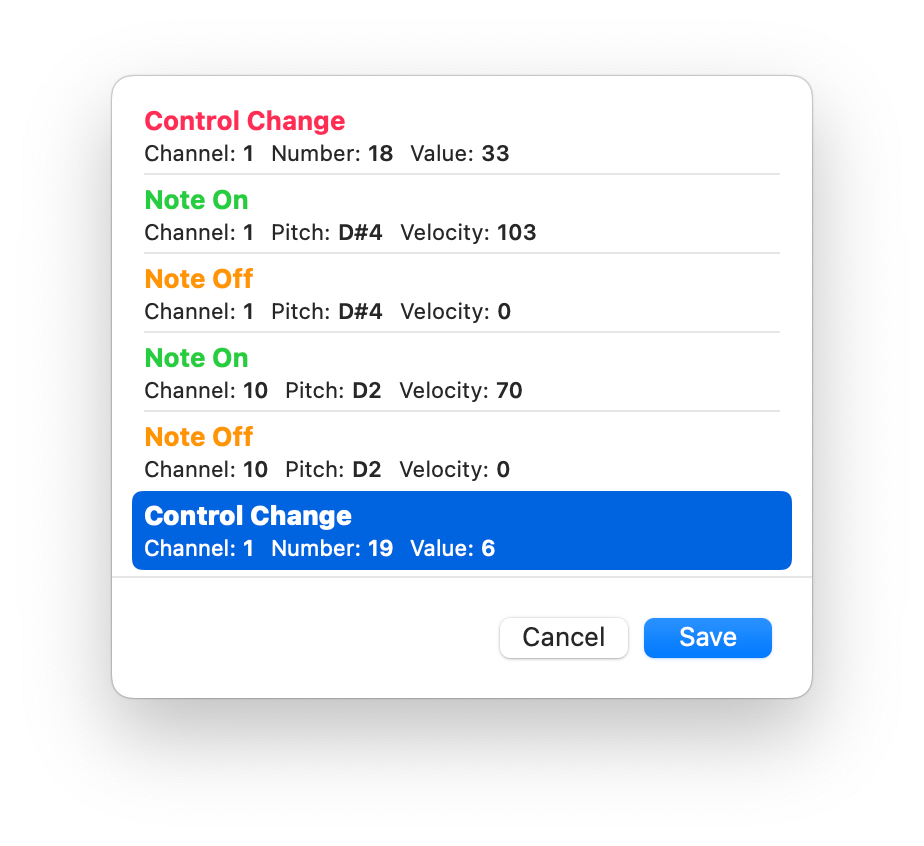Screen dimensions: 924x846
Task: Click the highlighted Control Change title
Action: [248, 516]
